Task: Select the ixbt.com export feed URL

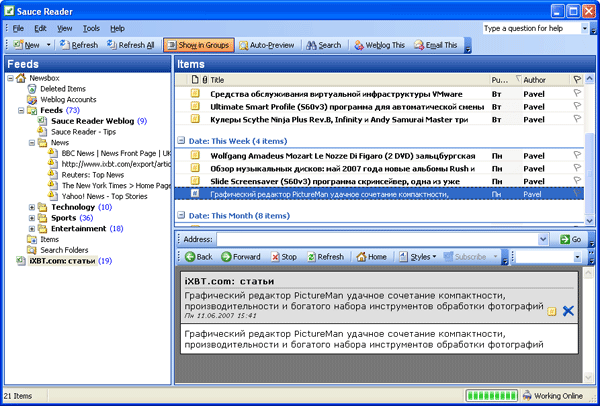Action: pyautogui.click(x=116, y=164)
